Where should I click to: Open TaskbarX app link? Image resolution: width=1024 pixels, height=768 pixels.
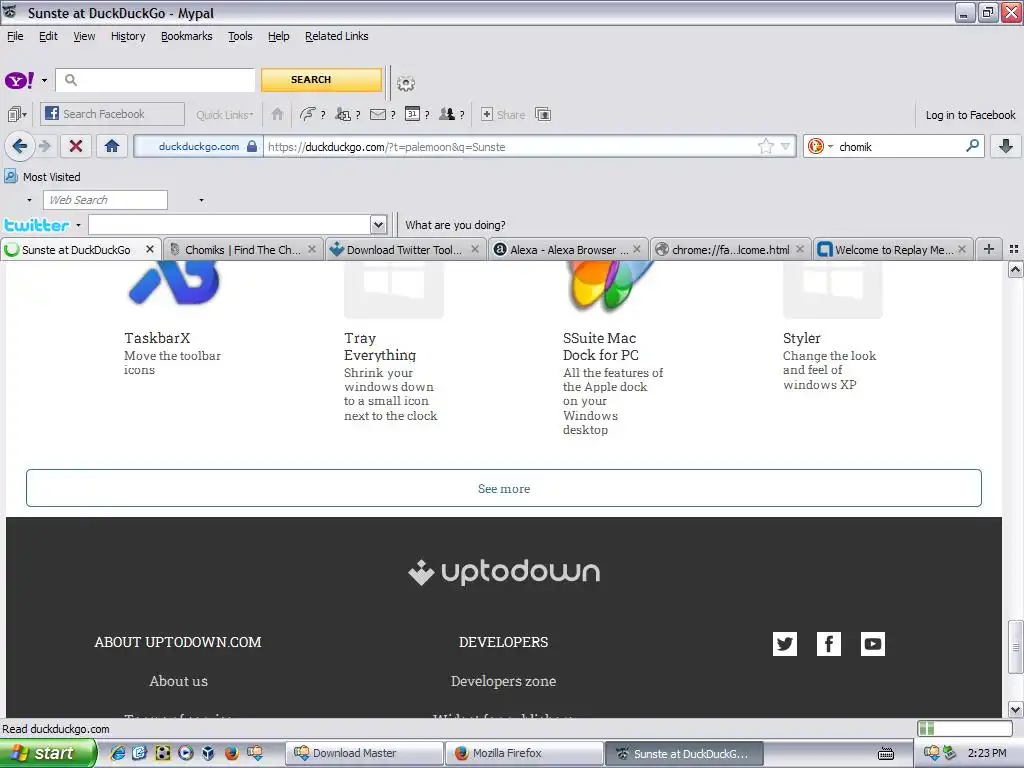tap(157, 338)
